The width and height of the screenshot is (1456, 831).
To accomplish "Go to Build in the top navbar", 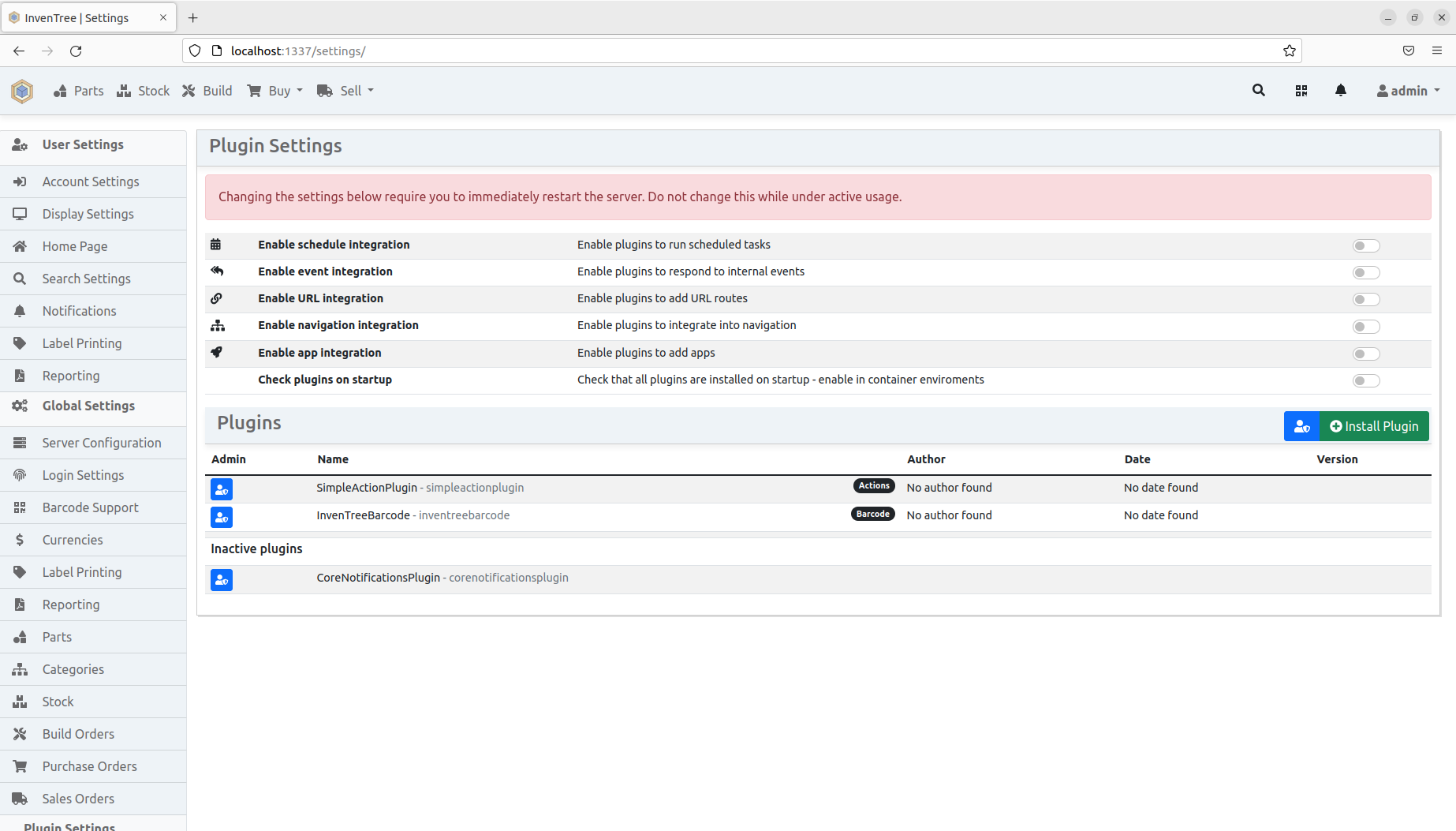I will pyautogui.click(x=207, y=91).
